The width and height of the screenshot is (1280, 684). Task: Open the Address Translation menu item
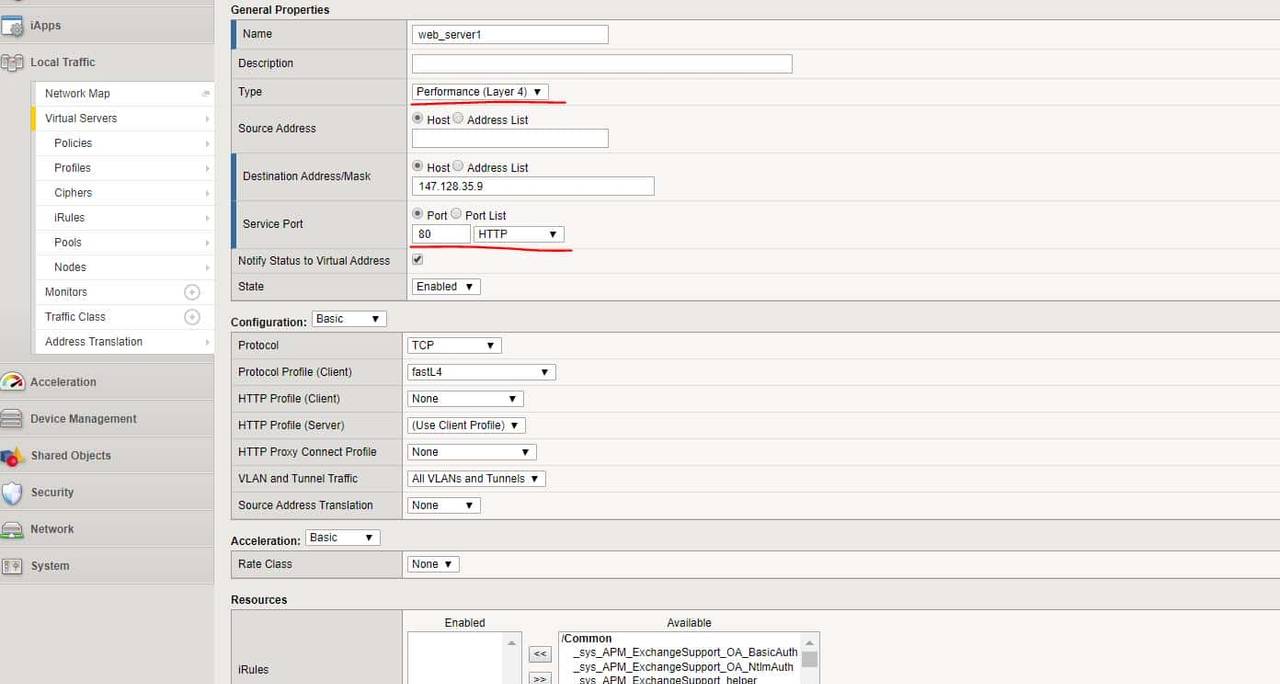coord(94,342)
